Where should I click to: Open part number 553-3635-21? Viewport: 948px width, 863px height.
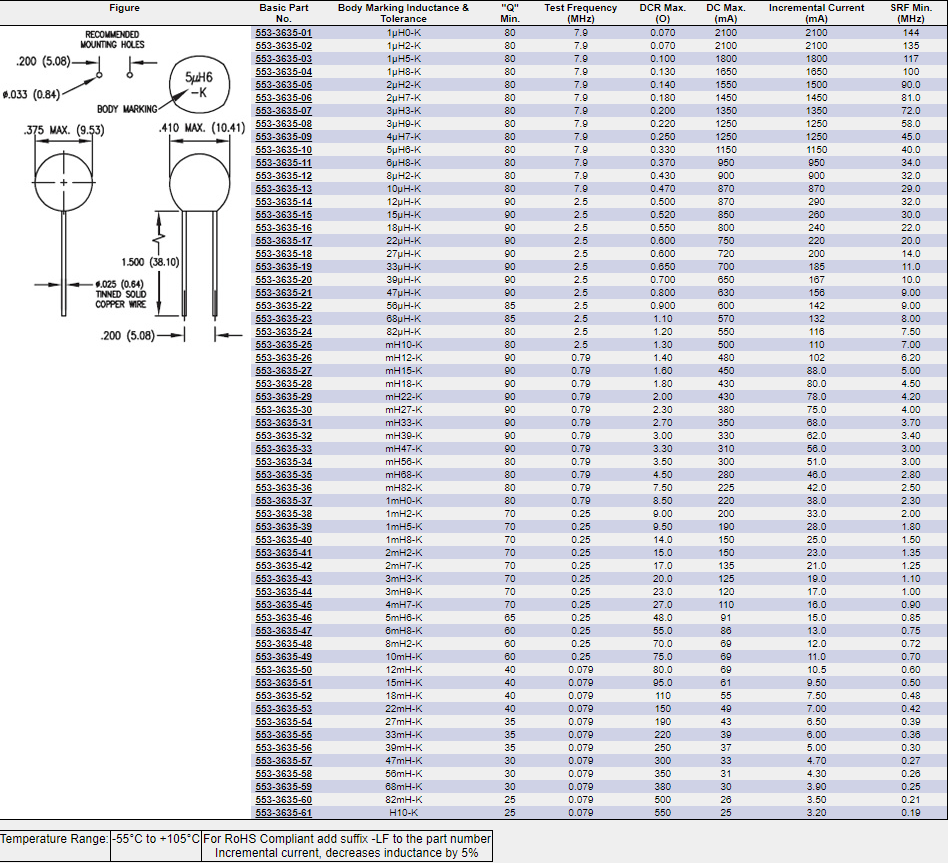tap(283, 293)
